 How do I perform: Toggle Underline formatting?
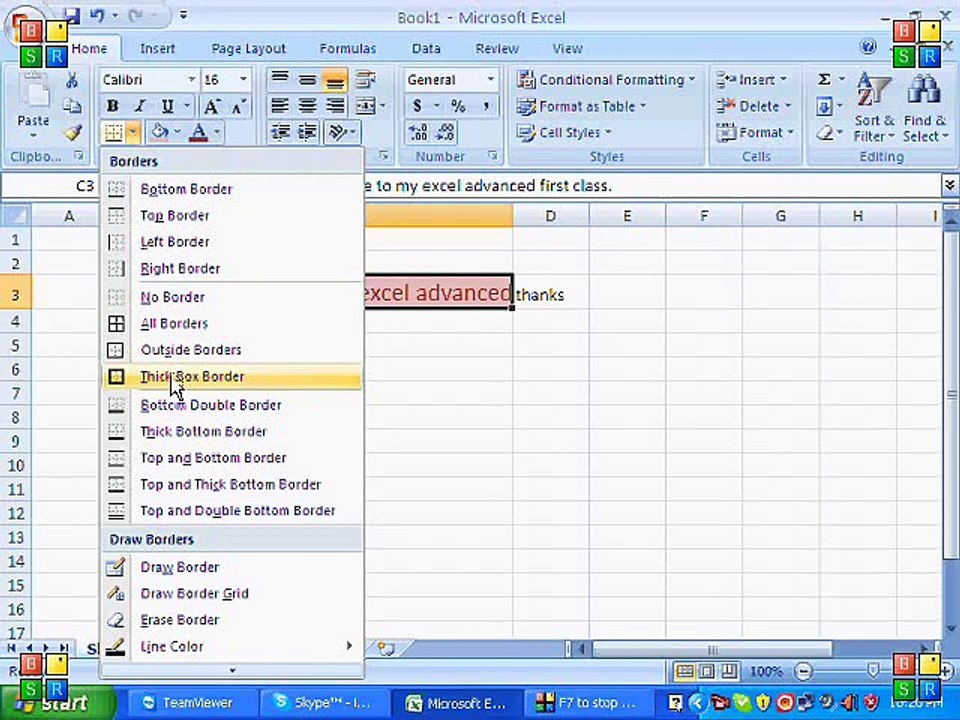(x=168, y=106)
